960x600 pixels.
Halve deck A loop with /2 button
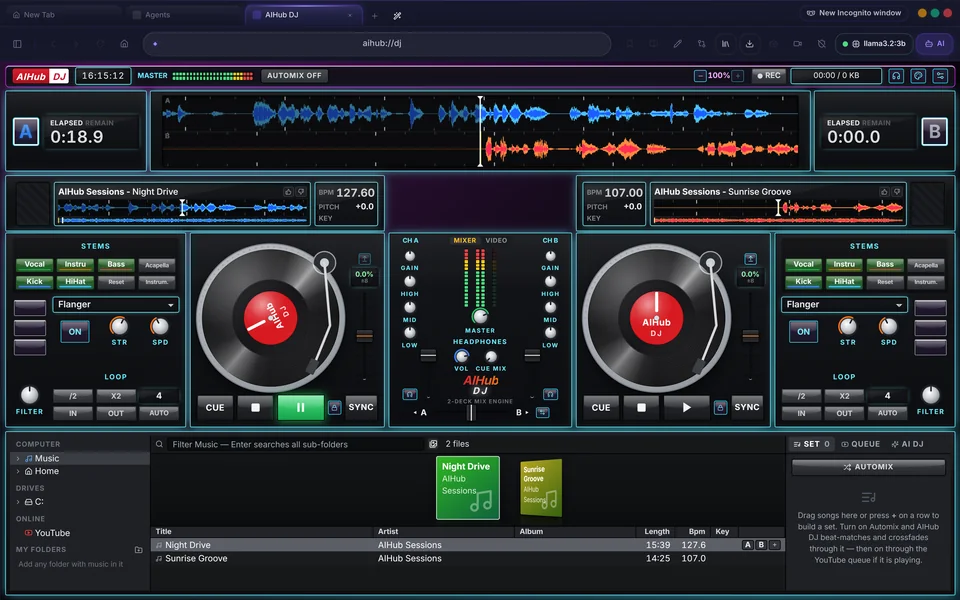[73, 396]
